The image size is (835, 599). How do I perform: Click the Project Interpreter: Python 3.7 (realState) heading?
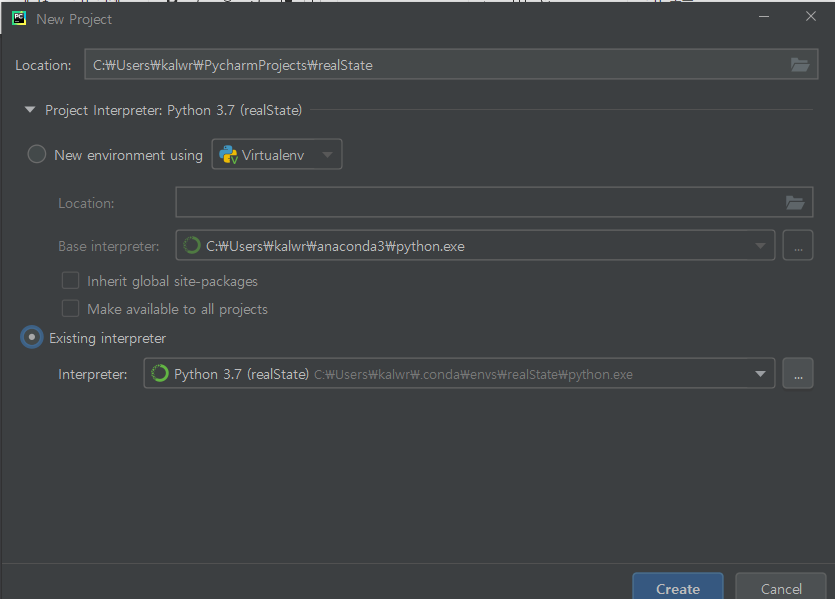[173, 110]
